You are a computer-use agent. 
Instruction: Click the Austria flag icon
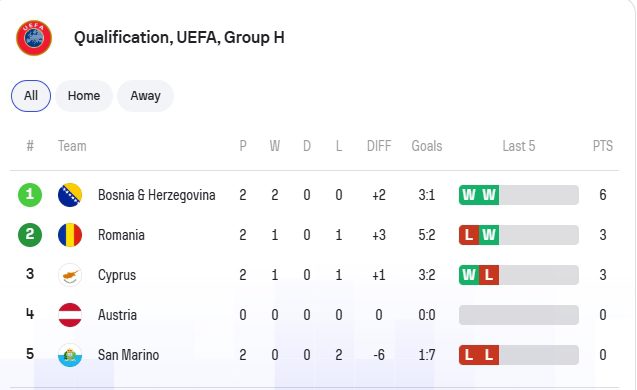(70, 315)
